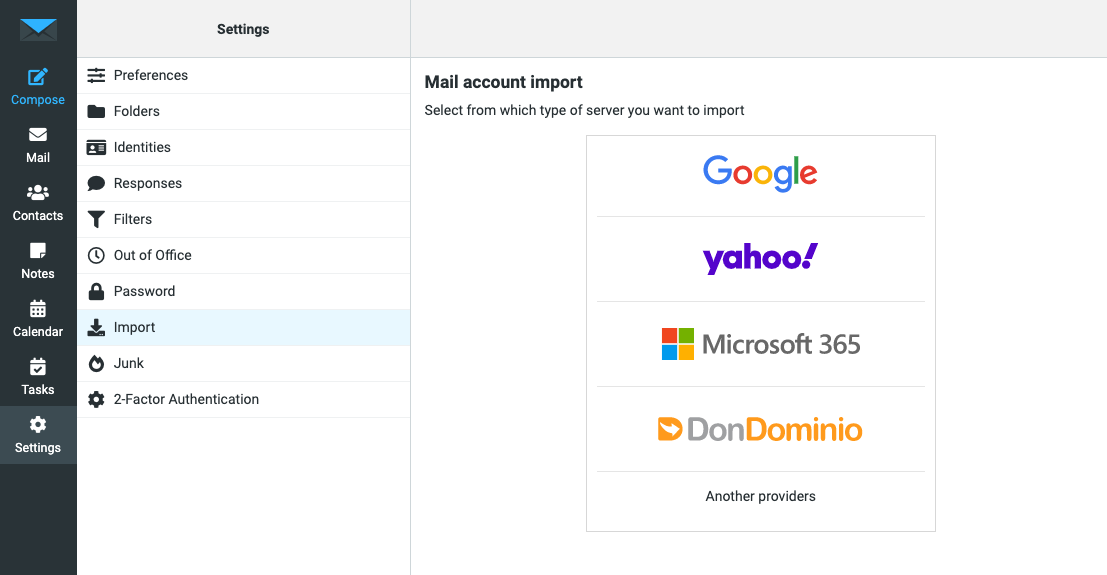Click the webmail envelope logo
The image size is (1107, 575).
[38, 29]
